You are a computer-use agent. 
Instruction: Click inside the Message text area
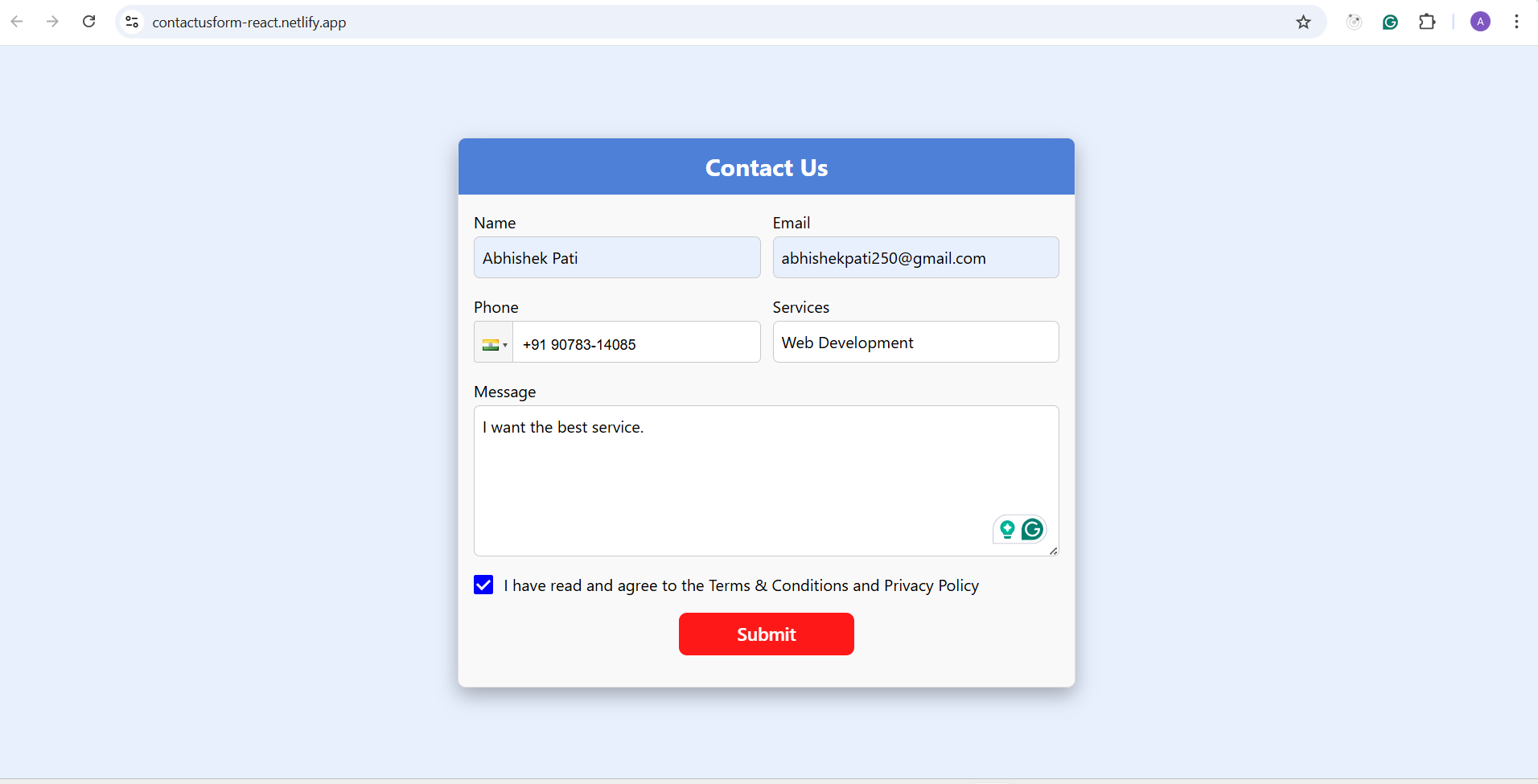tap(724, 481)
